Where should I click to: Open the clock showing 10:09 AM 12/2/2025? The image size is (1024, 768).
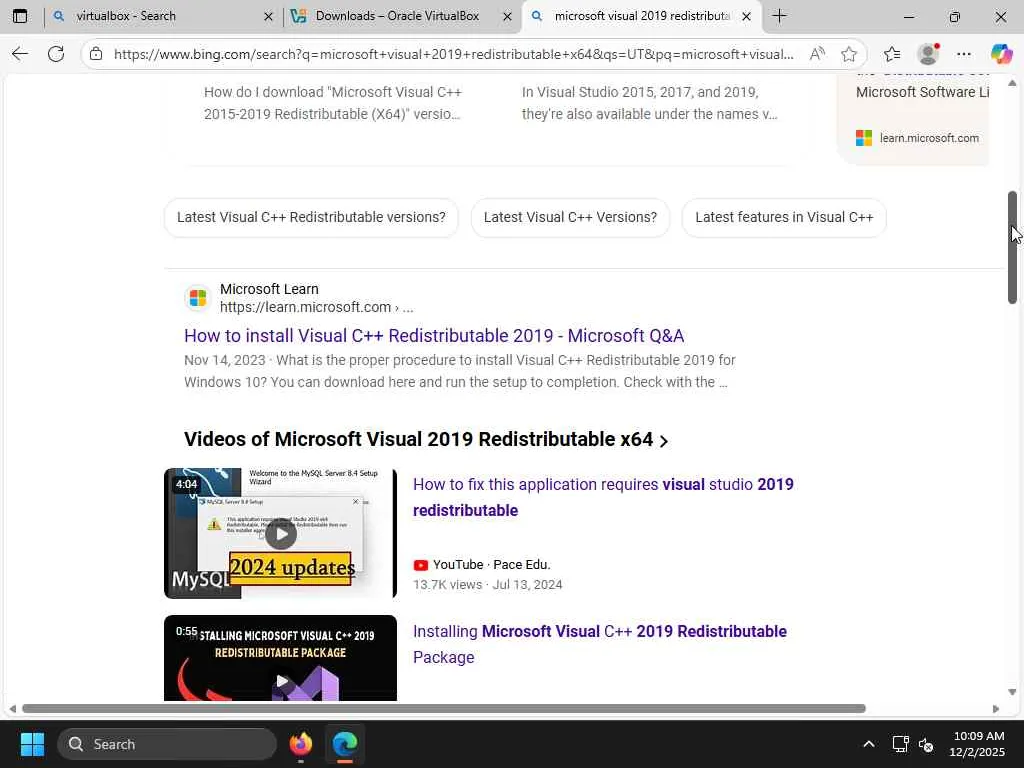(978, 744)
